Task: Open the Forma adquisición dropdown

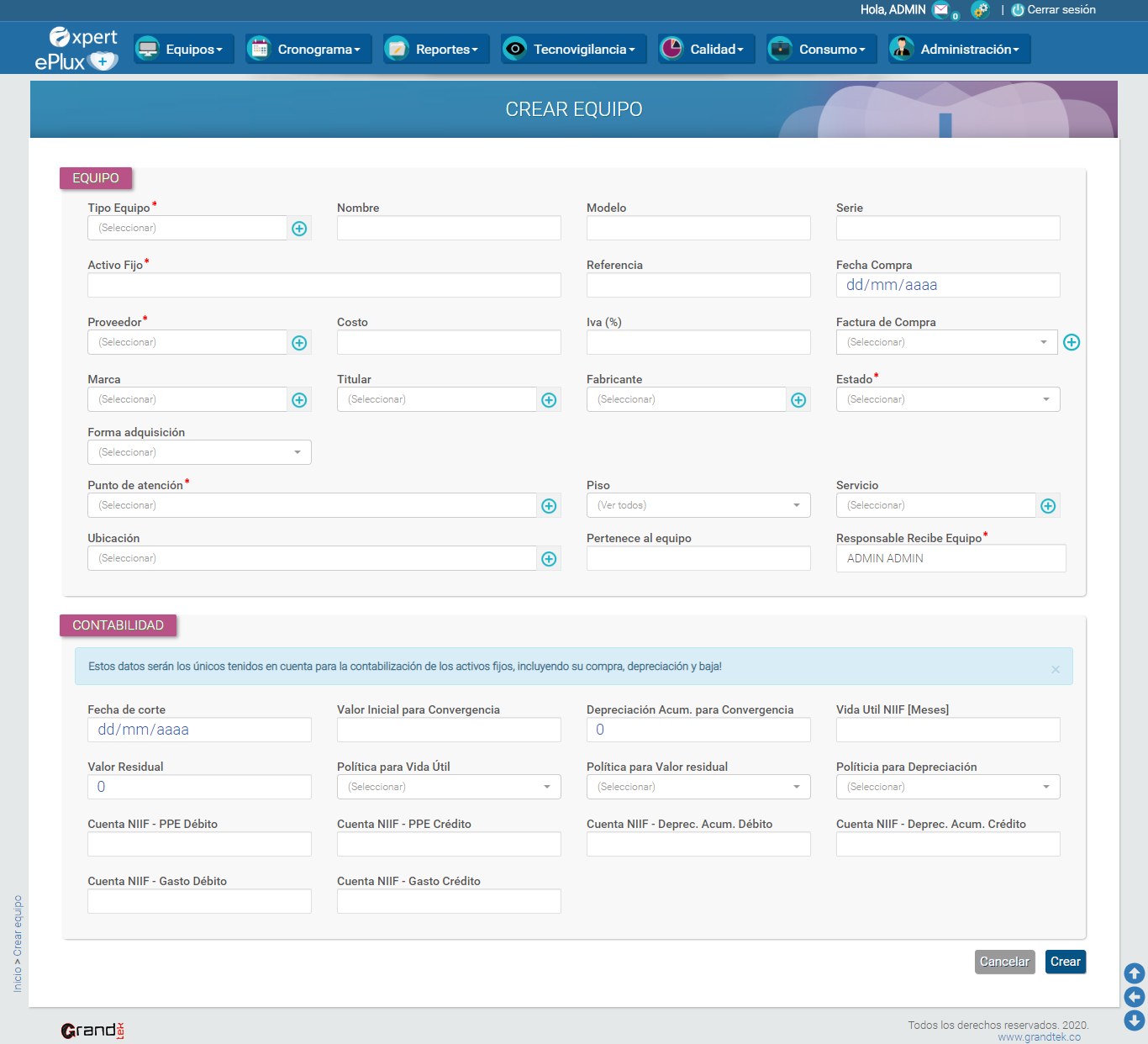Action: coord(199,452)
